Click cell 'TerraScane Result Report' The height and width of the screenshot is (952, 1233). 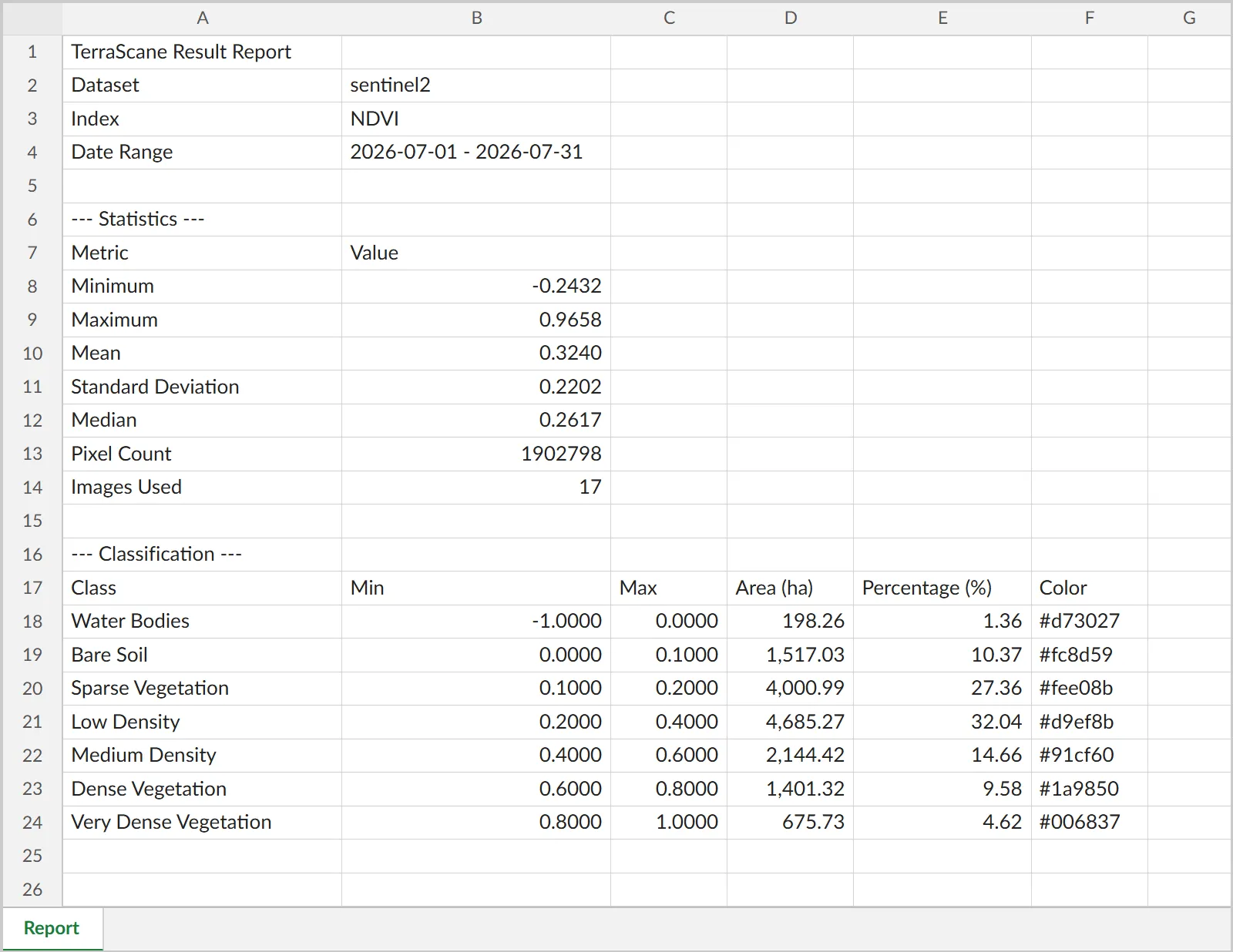coord(202,52)
